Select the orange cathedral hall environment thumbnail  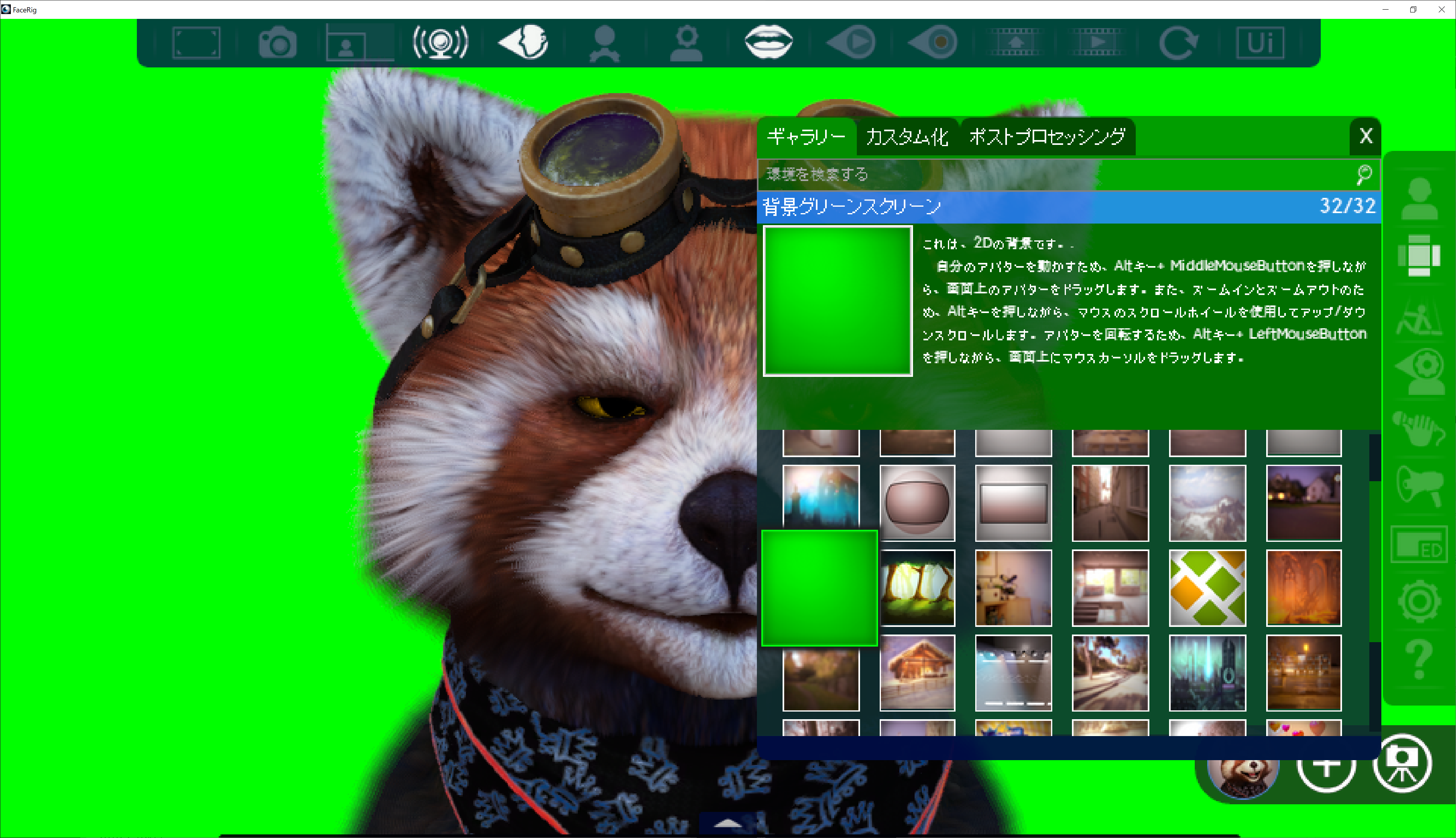1303,588
